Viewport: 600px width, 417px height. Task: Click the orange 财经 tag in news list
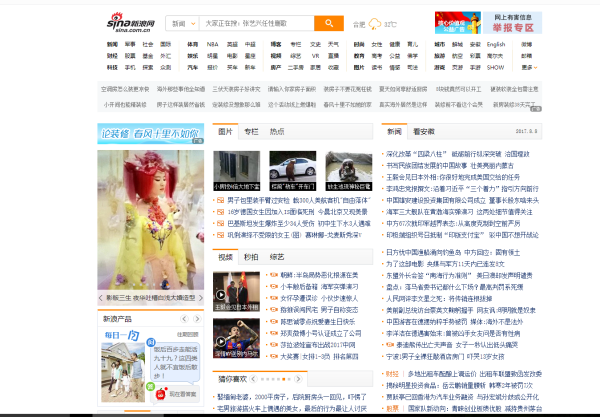pyautogui.click(x=392, y=374)
